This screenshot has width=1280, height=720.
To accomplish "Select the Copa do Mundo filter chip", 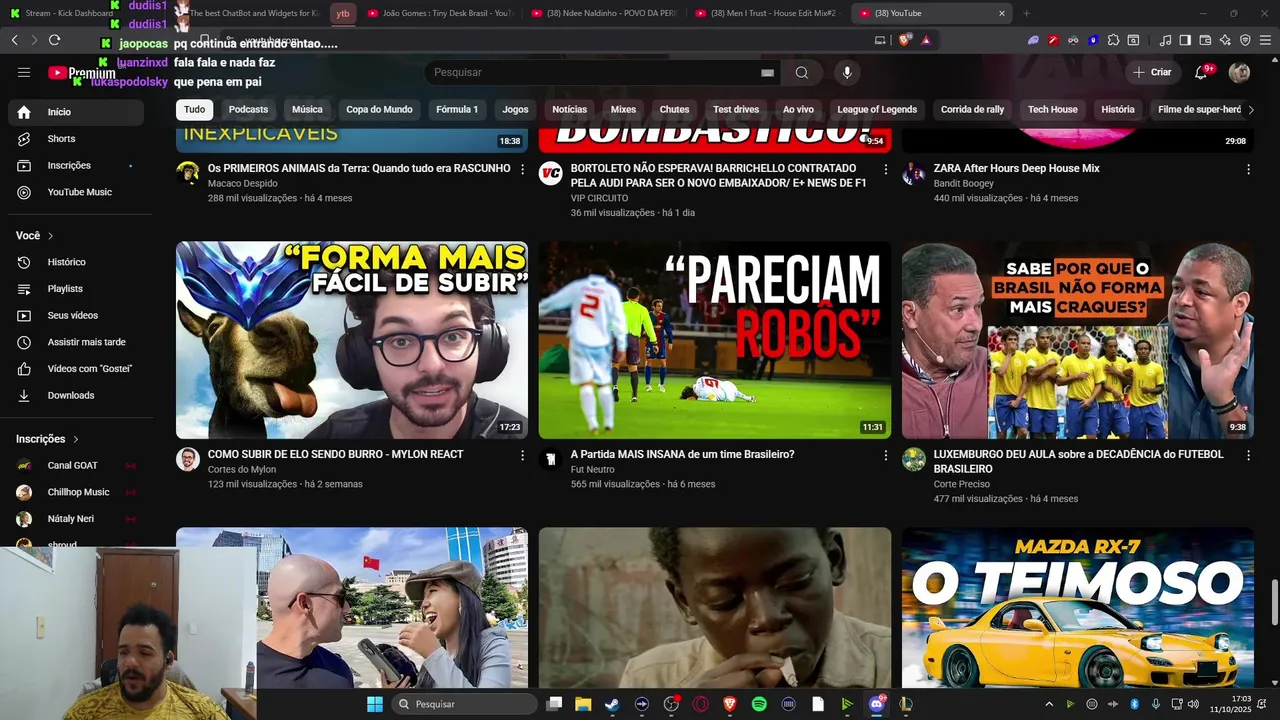I will [379, 110].
